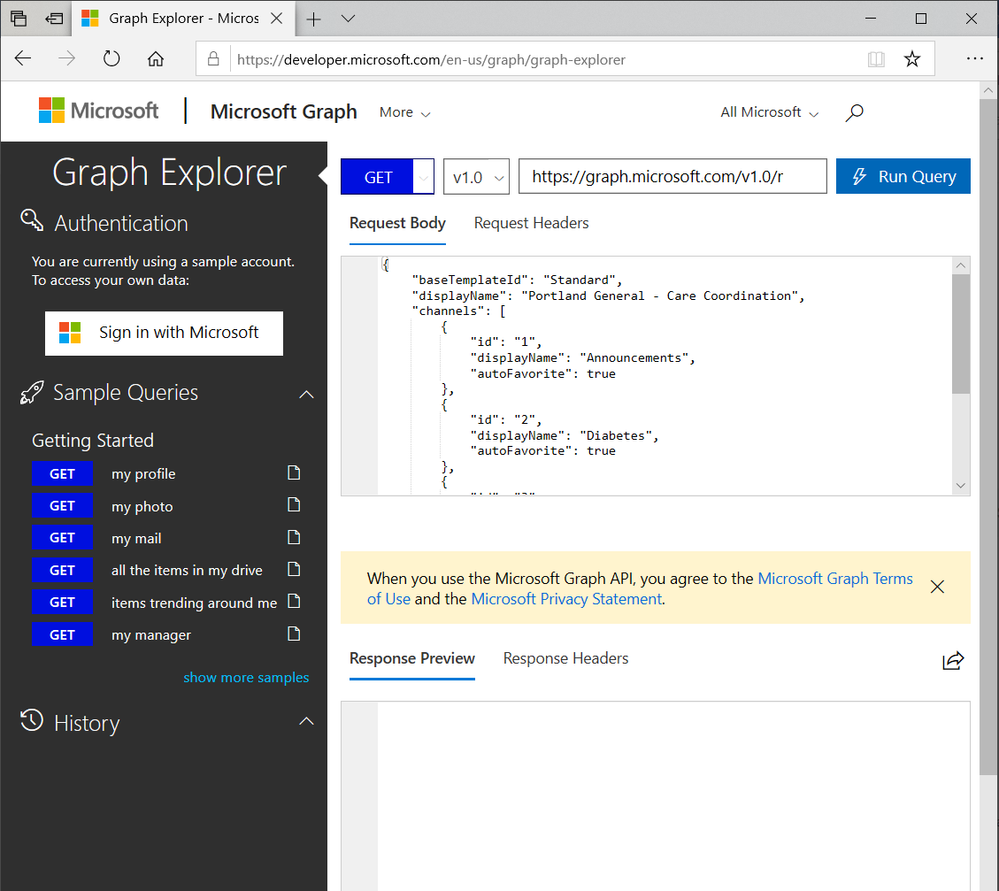Add this page to favorites
999x891 pixels.
click(912, 59)
